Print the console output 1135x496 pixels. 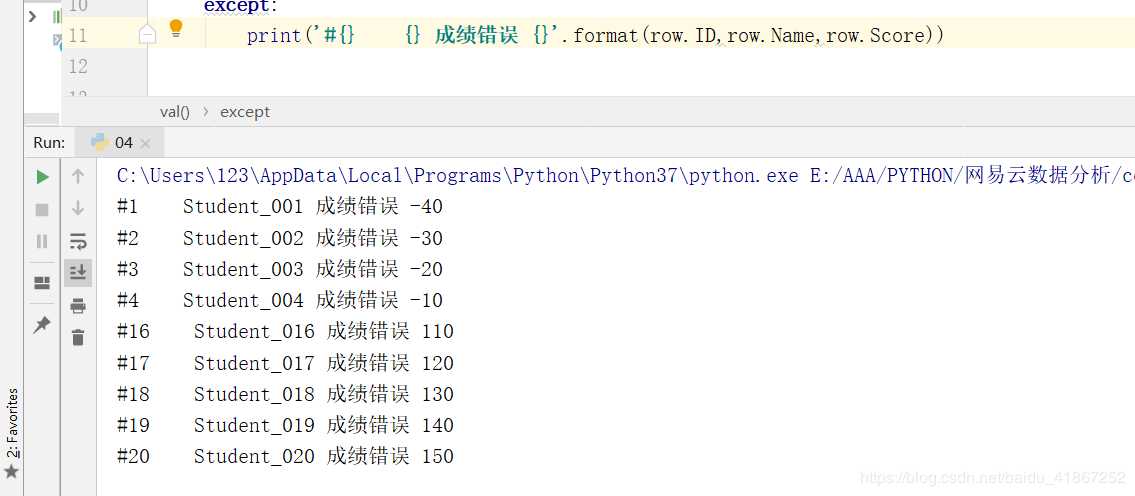pos(78,306)
